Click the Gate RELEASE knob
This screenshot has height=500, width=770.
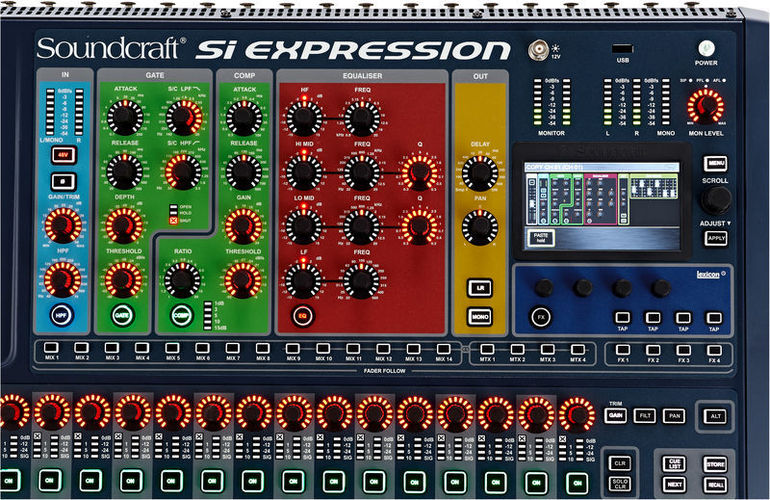[124, 171]
